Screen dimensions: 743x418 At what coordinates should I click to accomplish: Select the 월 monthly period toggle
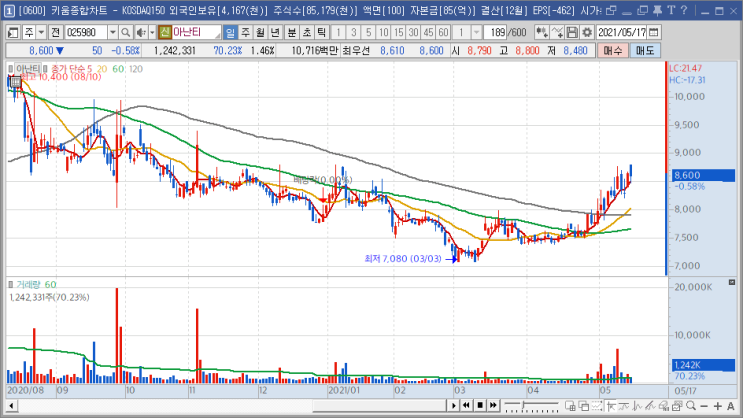(x=260, y=32)
